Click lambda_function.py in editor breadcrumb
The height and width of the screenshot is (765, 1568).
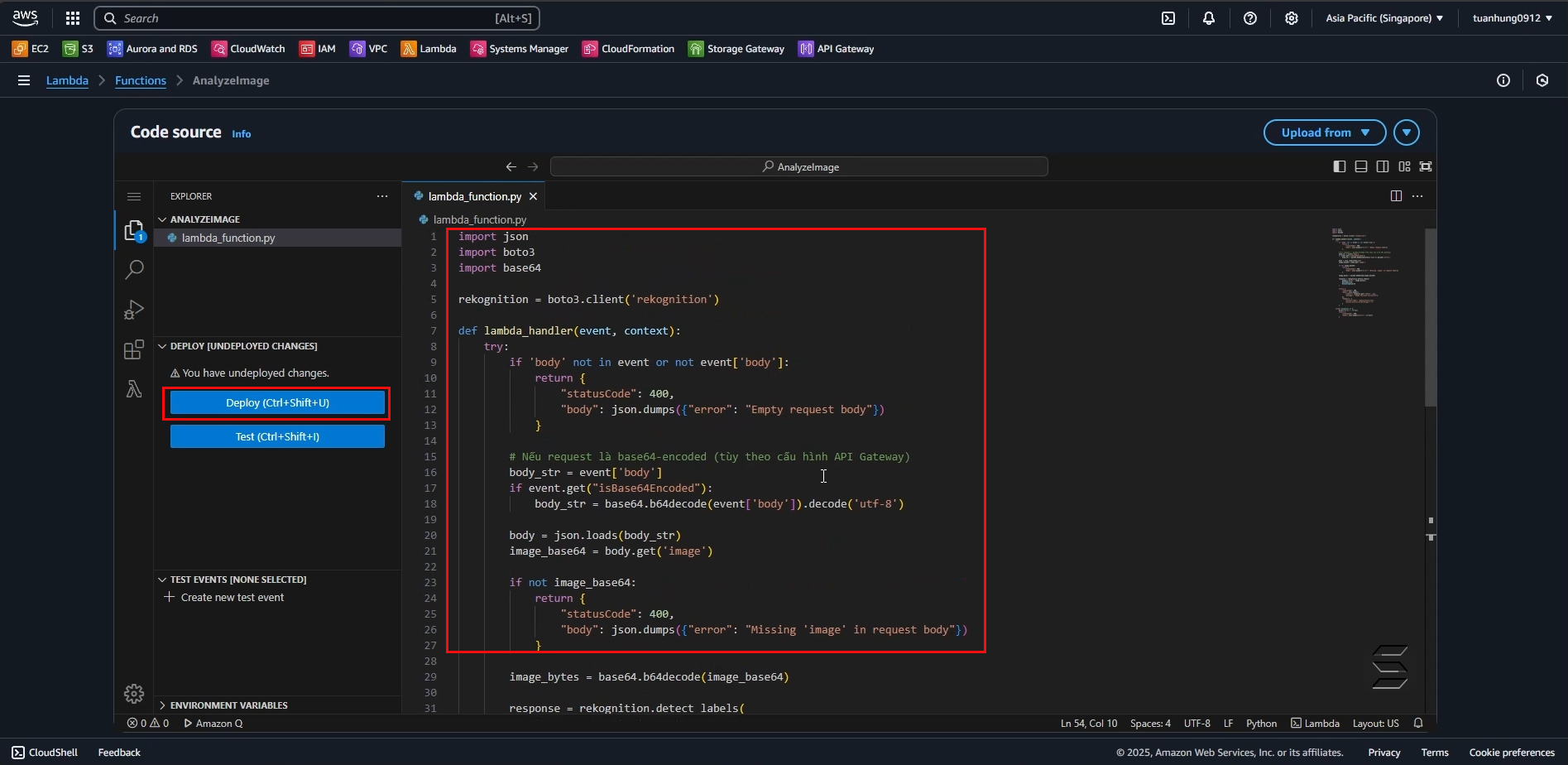click(x=480, y=219)
